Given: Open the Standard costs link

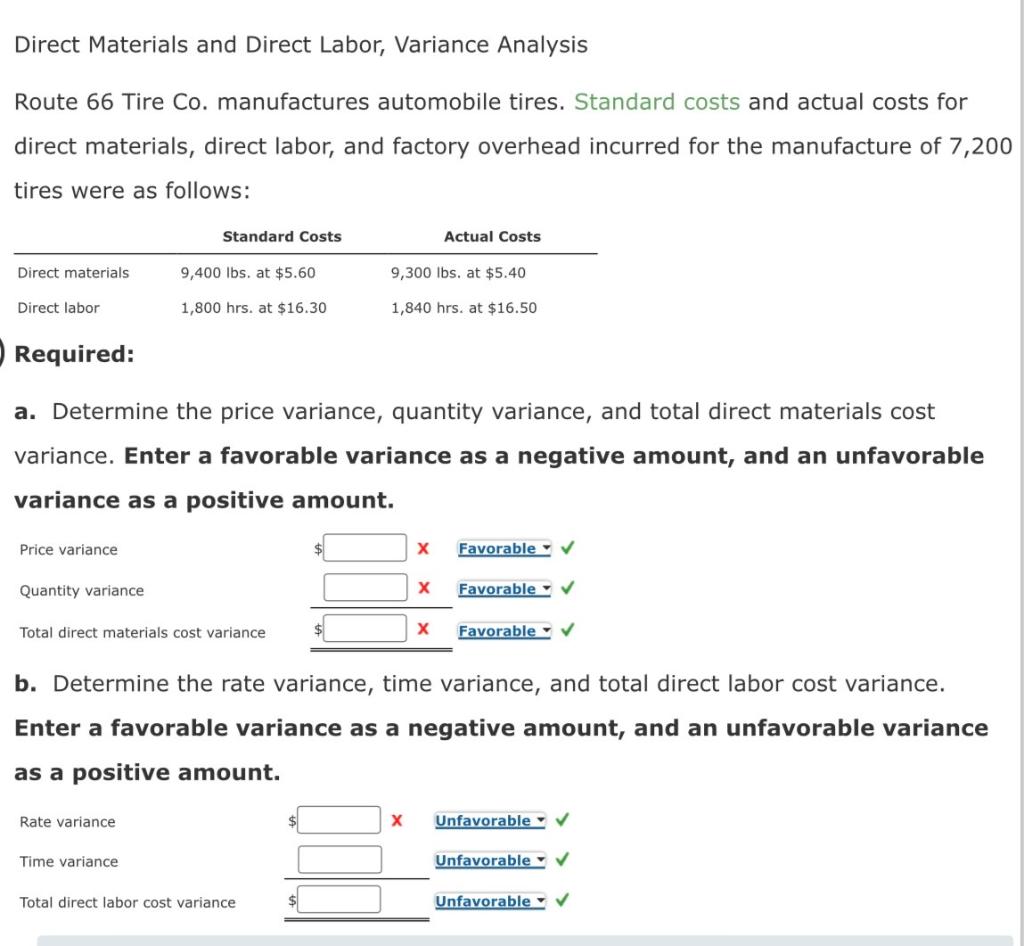Looking at the screenshot, I should [x=658, y=101].
